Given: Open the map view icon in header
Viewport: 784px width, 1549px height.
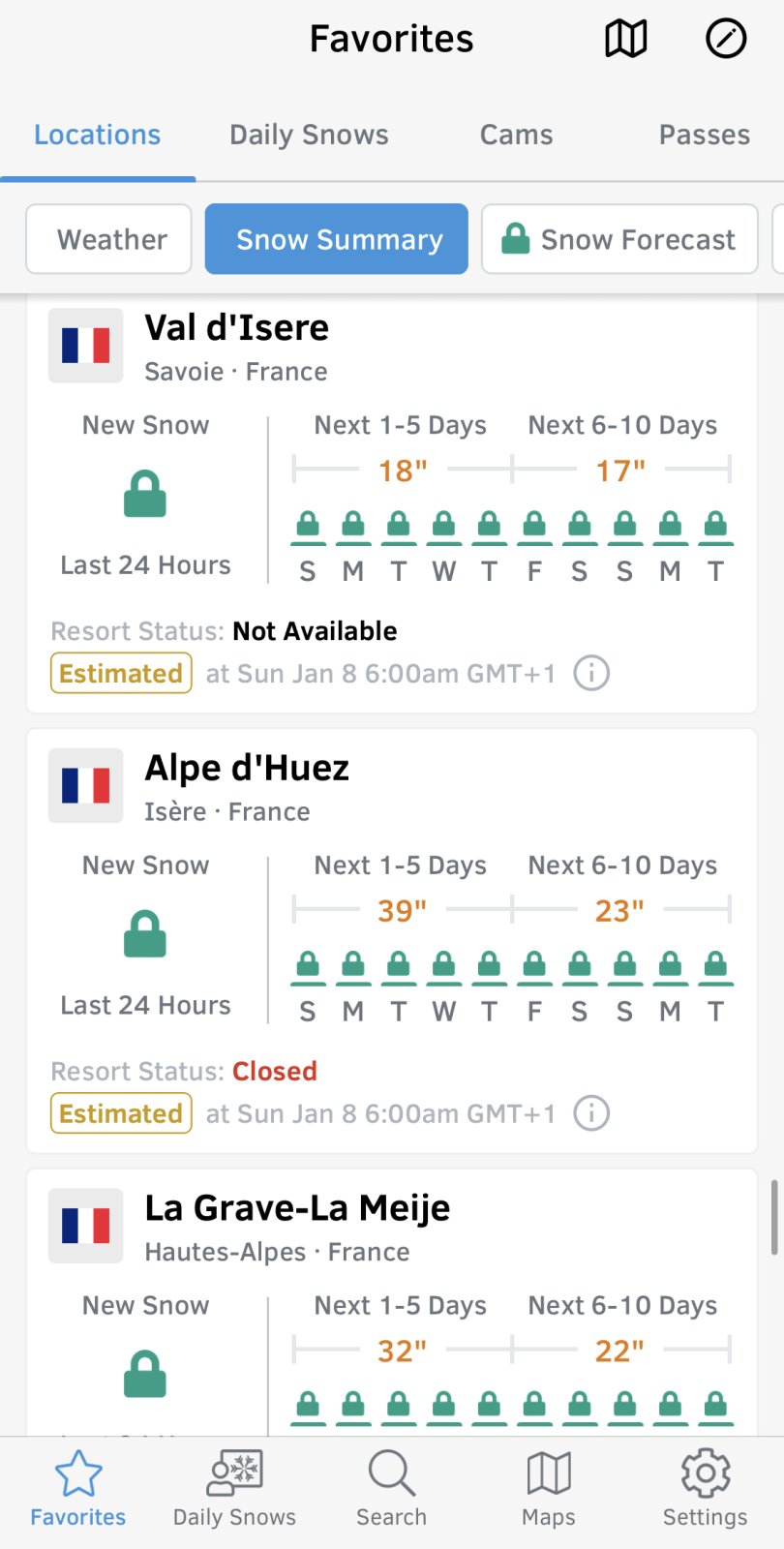Looking at the screenshot, I should pyautogui.click(x=625, y=40).
